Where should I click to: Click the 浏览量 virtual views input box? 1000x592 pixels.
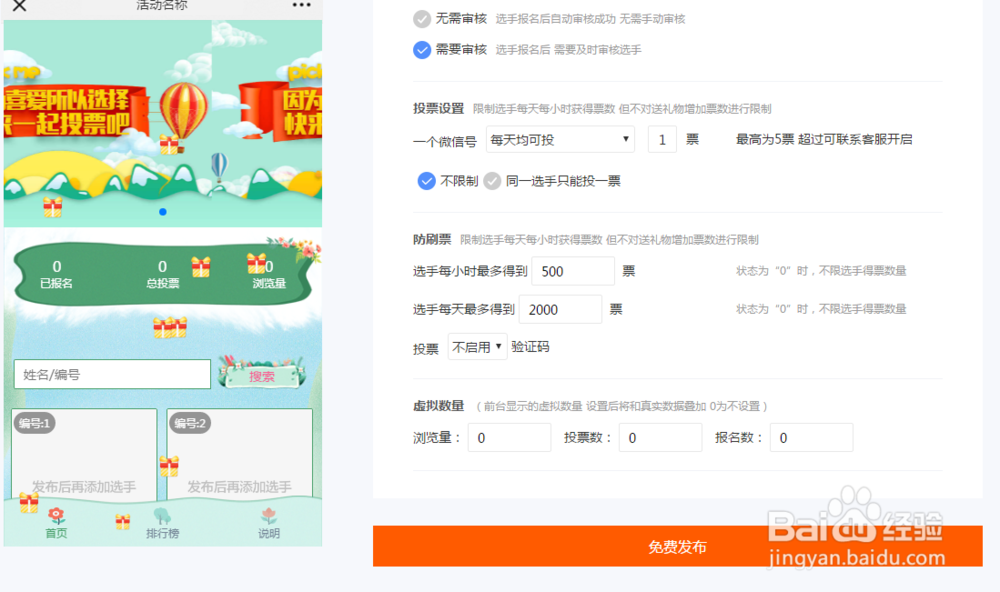click(509, 437)
